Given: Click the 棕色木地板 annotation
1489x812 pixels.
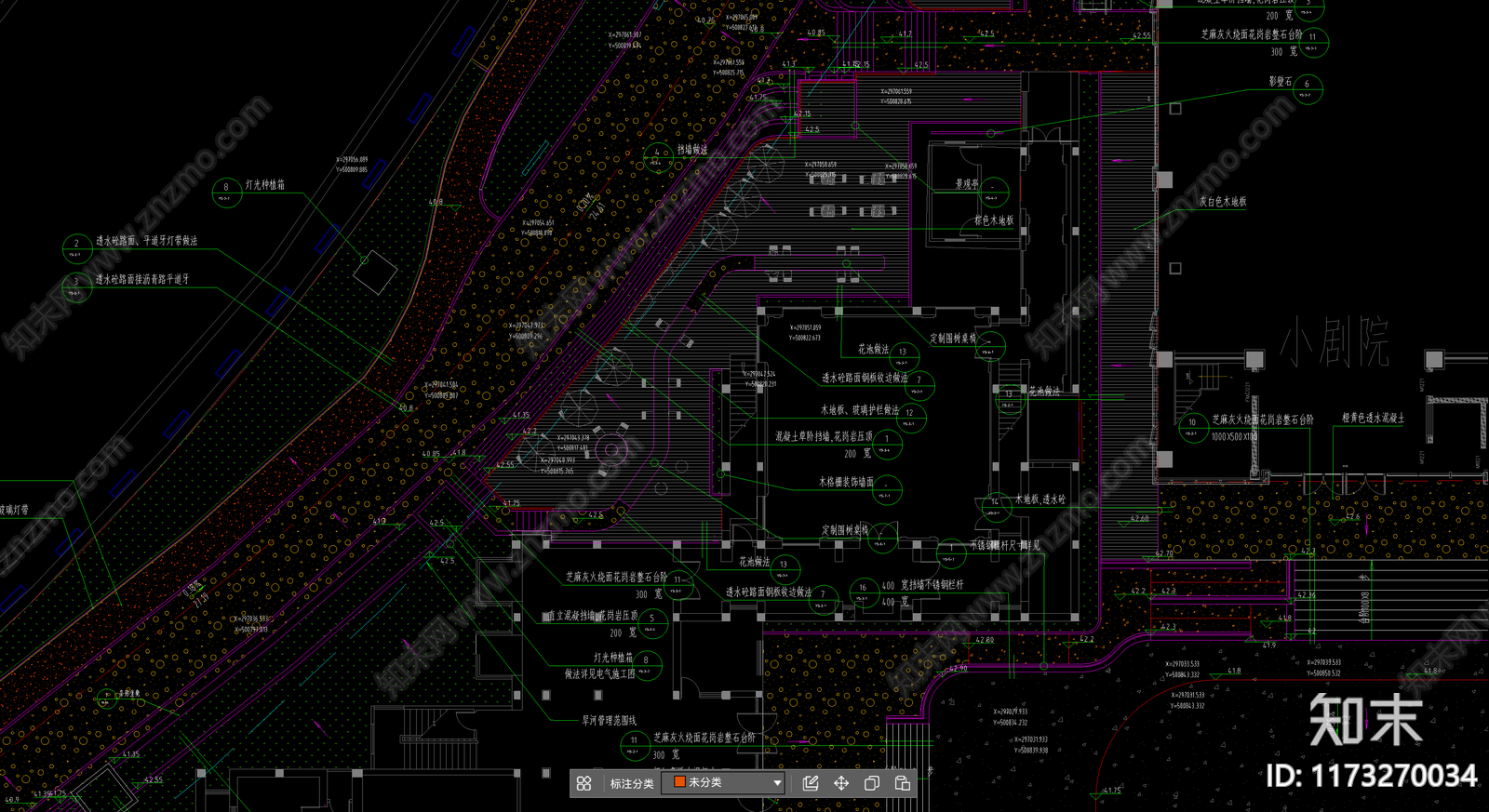Looking at the screenshot, I should point(994,220).
